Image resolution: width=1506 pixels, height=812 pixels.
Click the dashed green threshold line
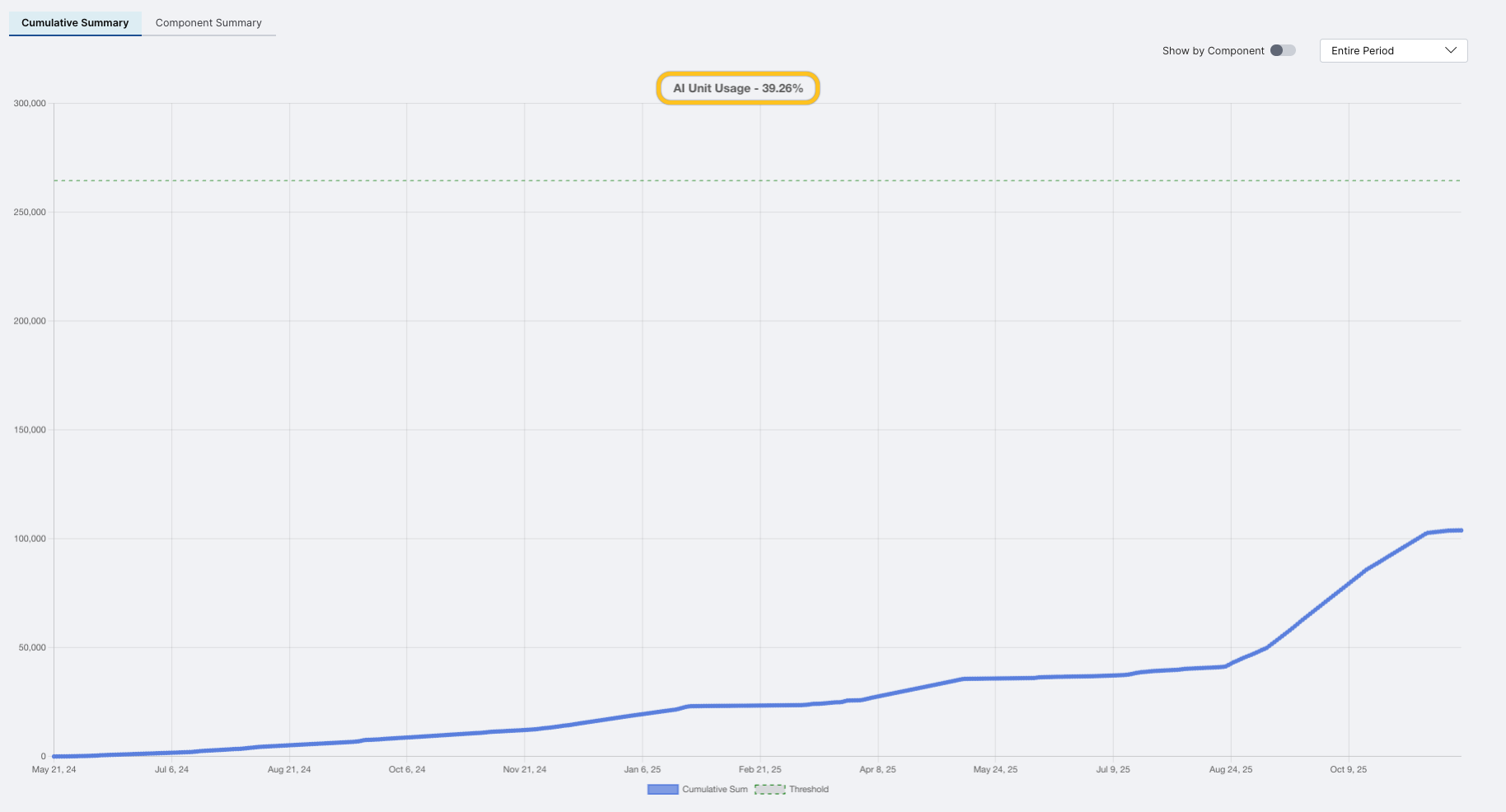741,180
